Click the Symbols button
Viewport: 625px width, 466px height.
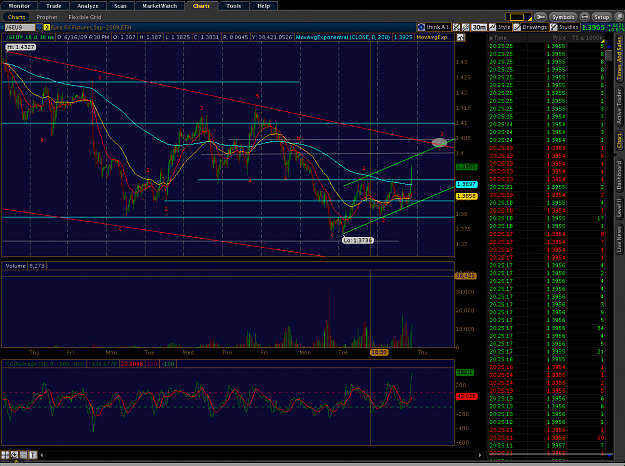pos(563,17)
